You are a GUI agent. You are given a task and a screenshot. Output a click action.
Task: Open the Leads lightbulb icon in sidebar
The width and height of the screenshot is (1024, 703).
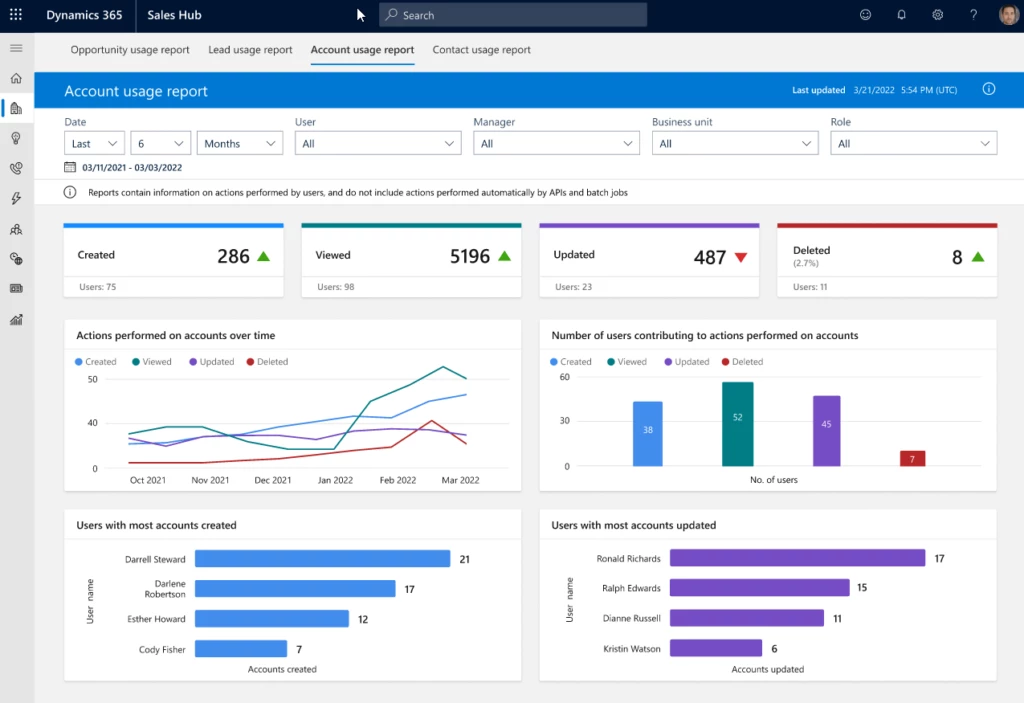click(x=15, y=138)
